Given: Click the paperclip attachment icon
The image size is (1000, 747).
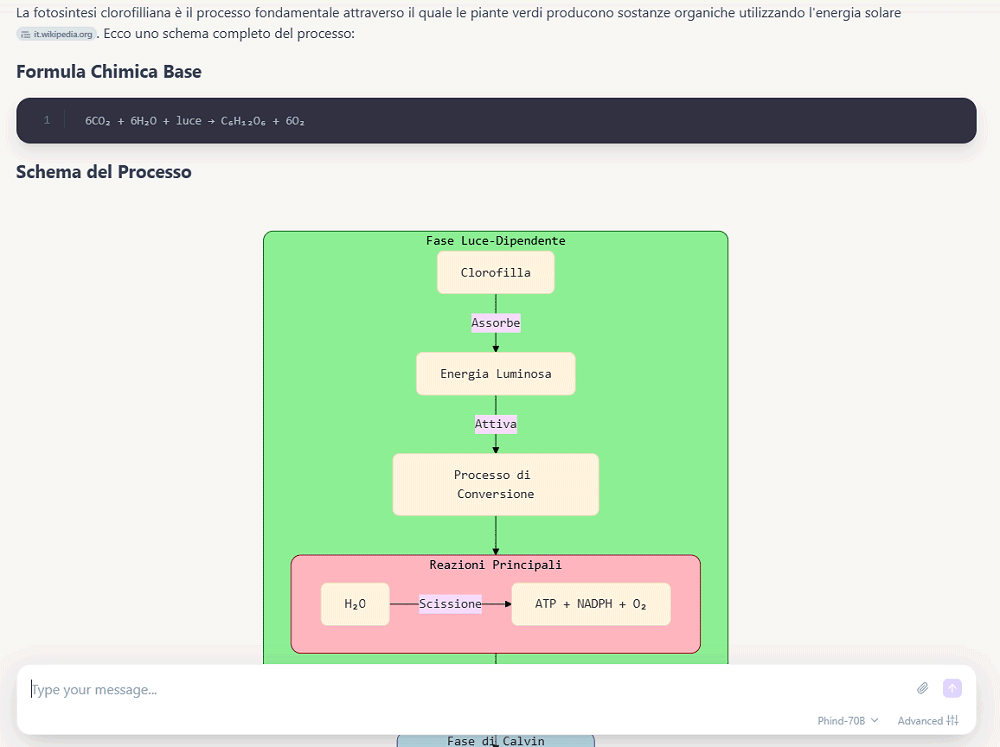Looking at the screenshot, I should 922,688.
